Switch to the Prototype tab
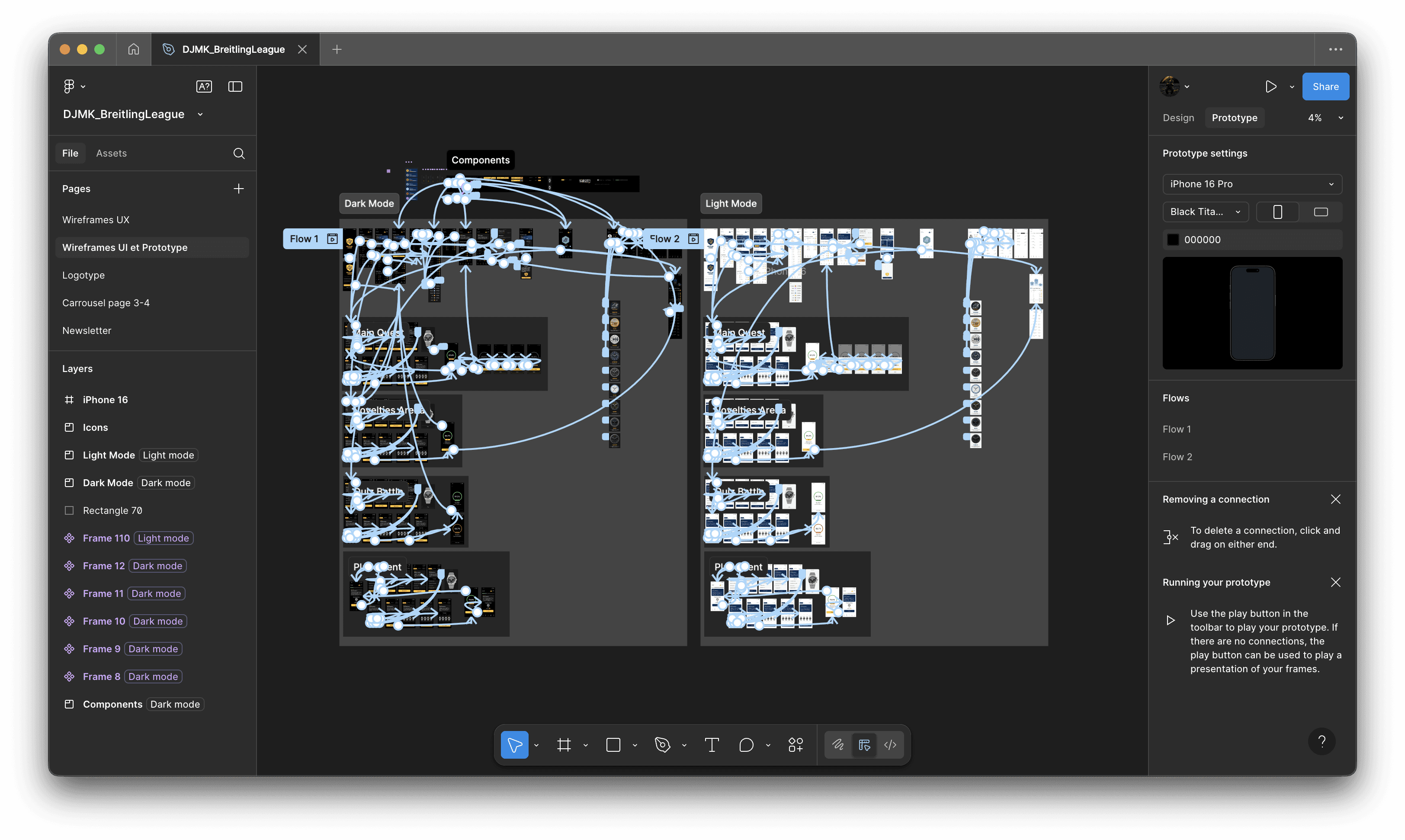The width and height of the screenshot is (1405, 840). (1234, 118)
